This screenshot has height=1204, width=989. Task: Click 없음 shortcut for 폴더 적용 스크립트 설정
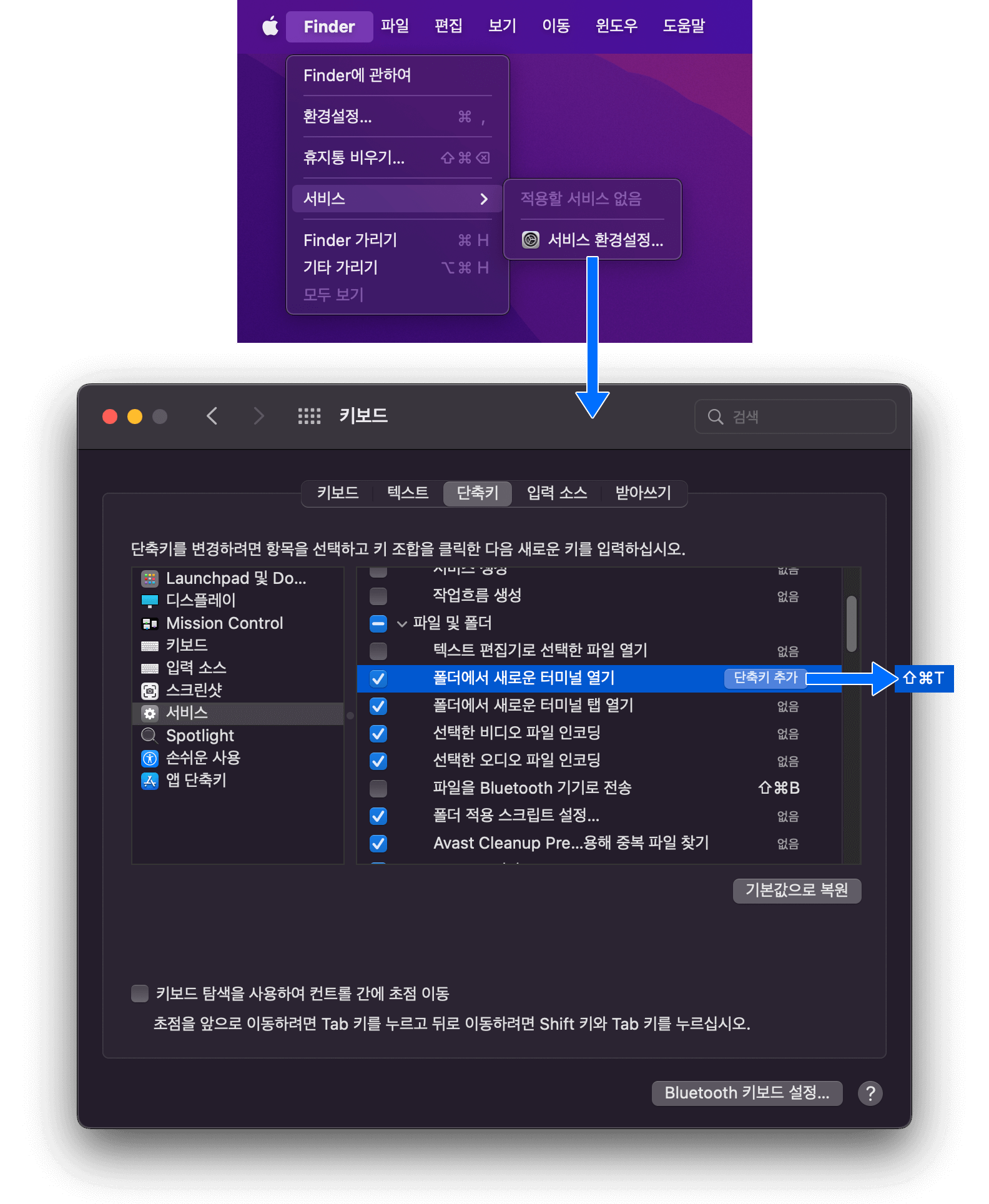[788, 816]
